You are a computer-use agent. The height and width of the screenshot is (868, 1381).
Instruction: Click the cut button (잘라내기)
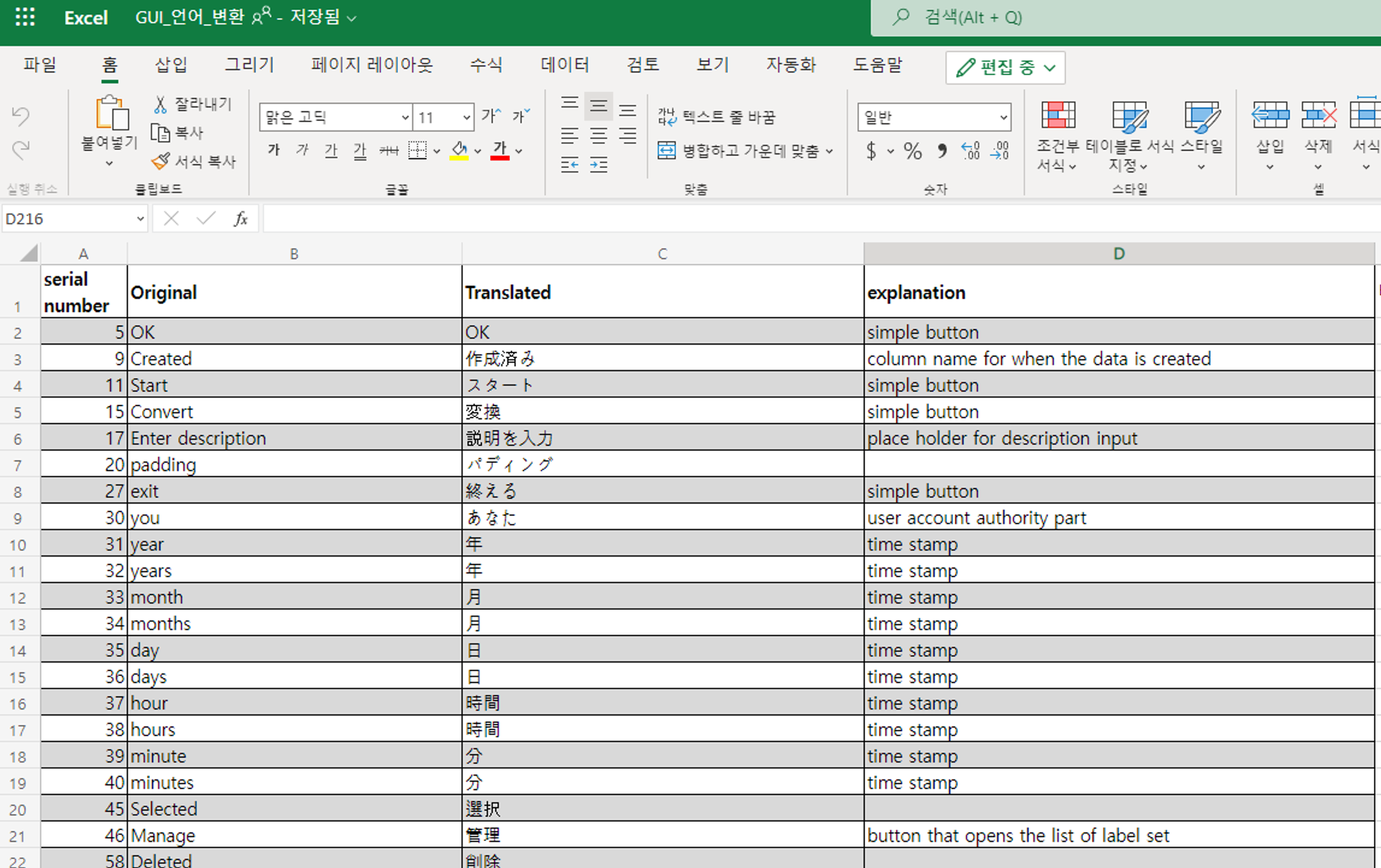[x=194, y=104]
